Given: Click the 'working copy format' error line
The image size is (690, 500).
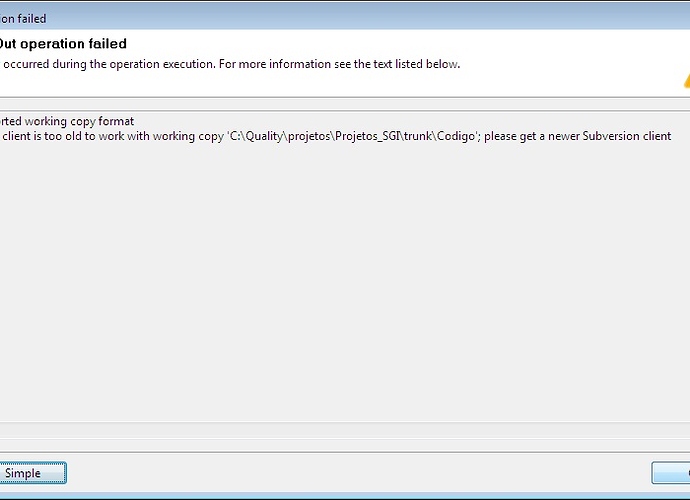Looking at the screenshot, I should click(67, 121).
